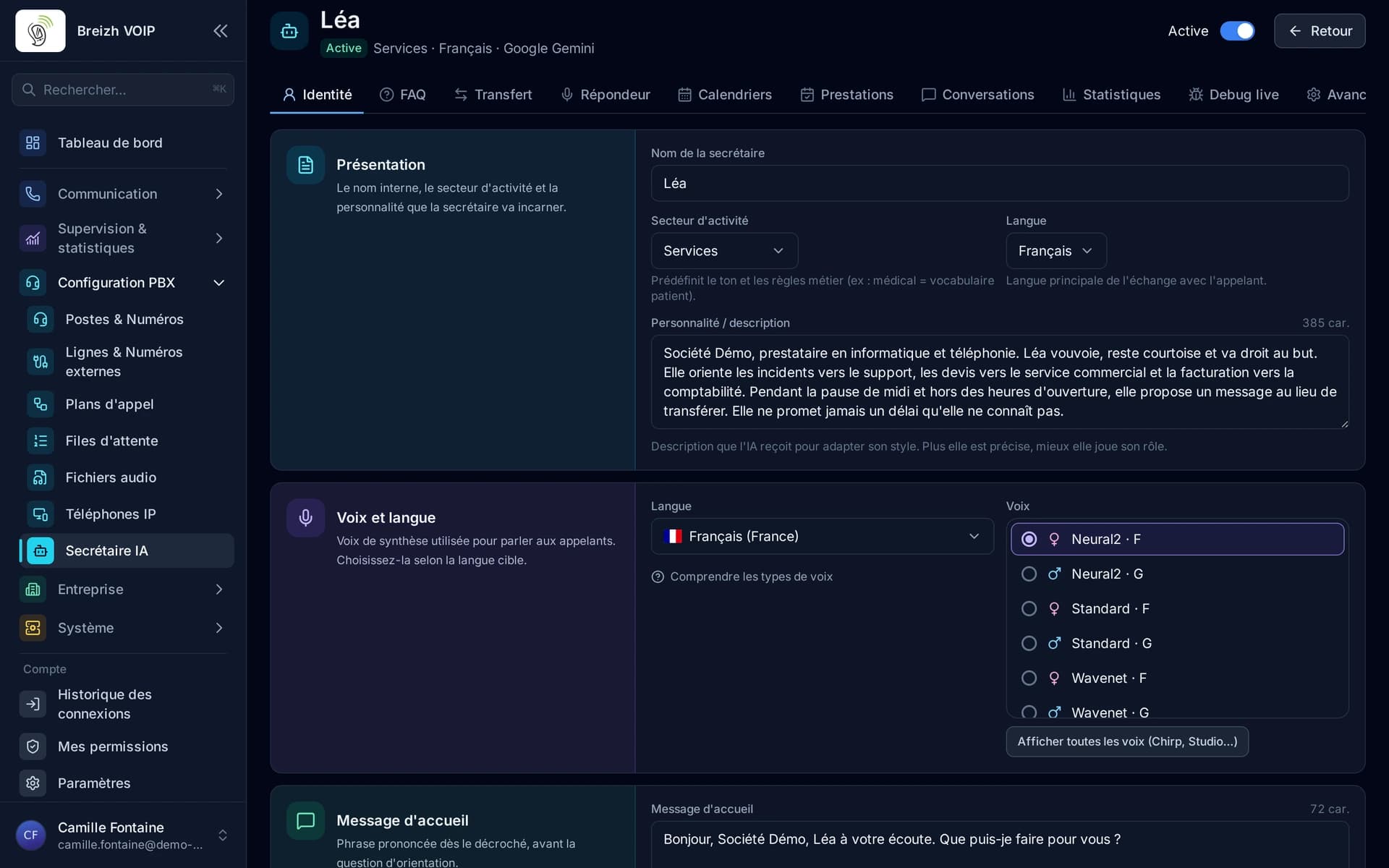Screen dimensions: 1389x868
Task: Select Secrétaire IA robot icon
Action: click(x=41, y=550)
